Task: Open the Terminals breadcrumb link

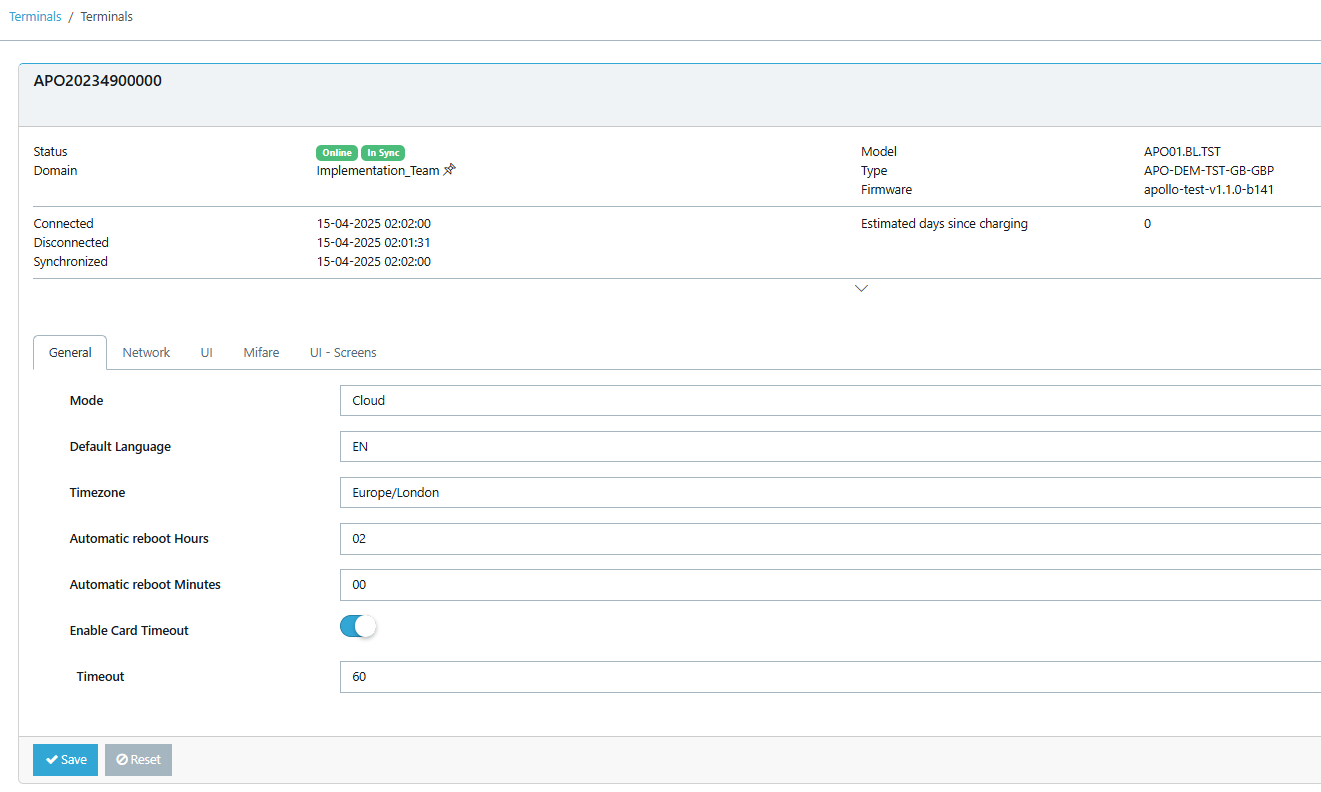Action: [35, 16]
